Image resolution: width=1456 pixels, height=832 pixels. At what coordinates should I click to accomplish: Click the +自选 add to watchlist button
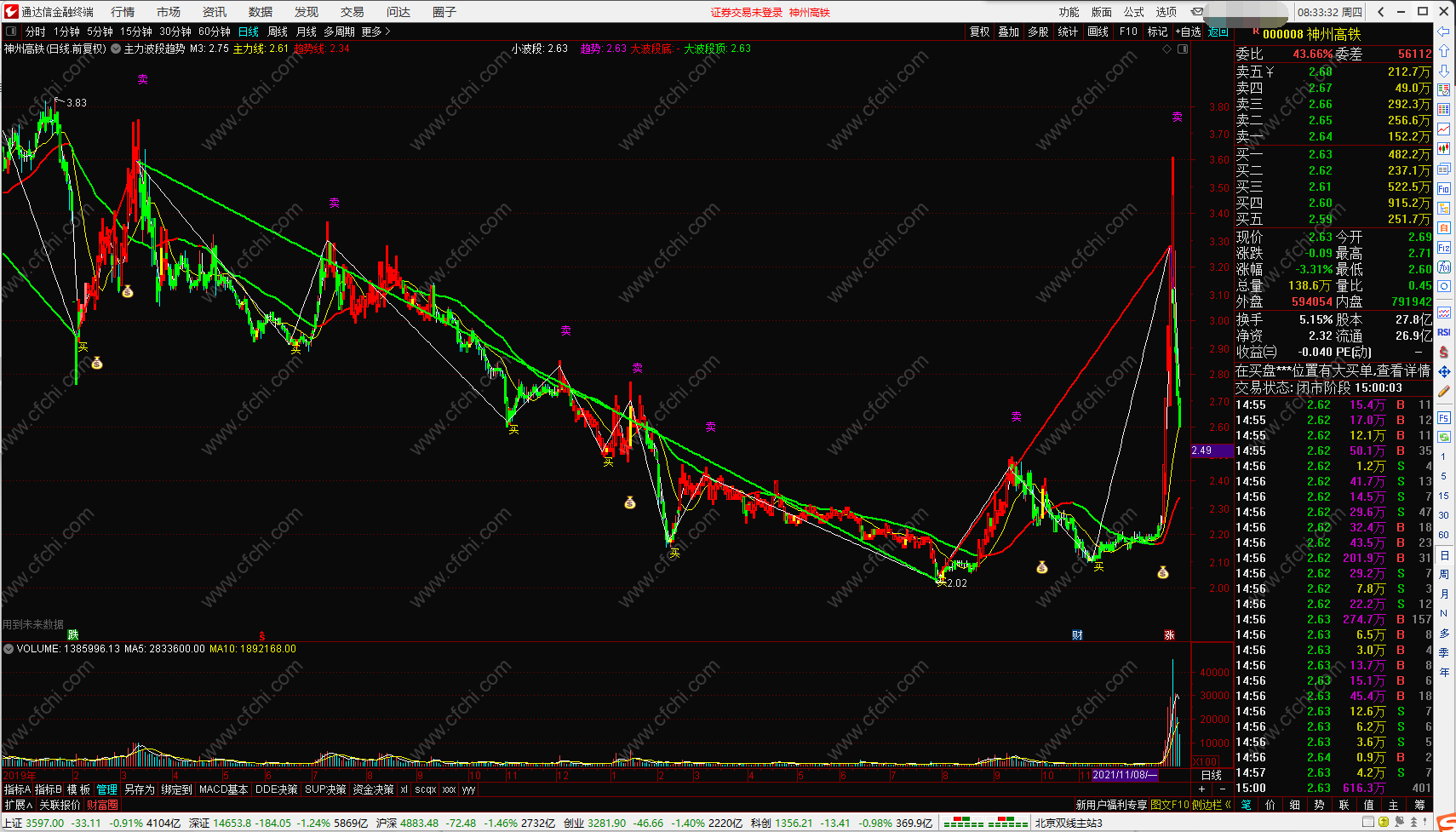[x=1189, y=32]
